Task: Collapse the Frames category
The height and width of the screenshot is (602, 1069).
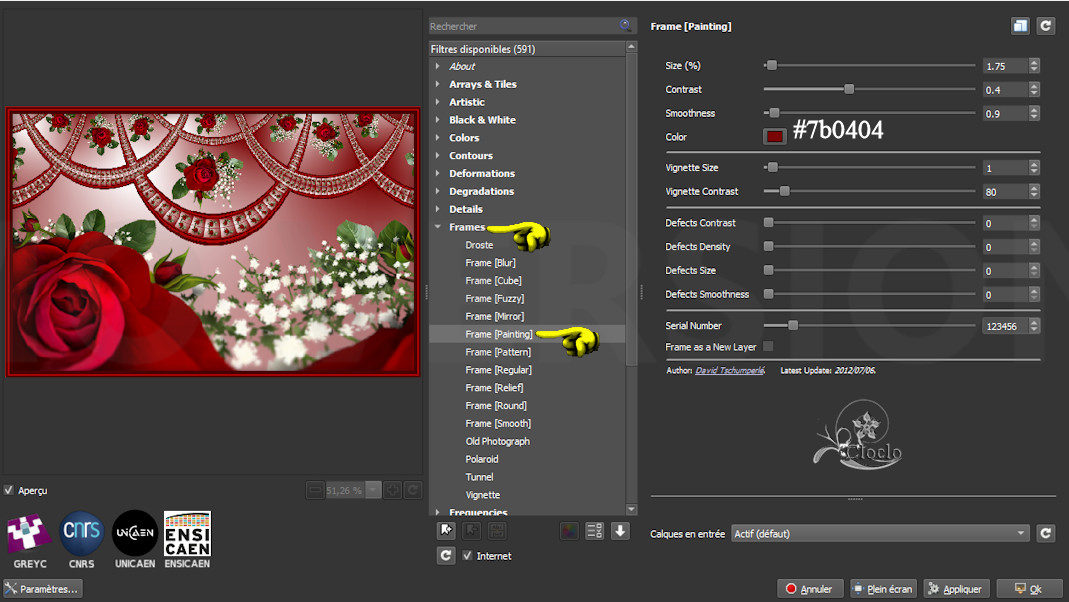Action: click(438, 227)
